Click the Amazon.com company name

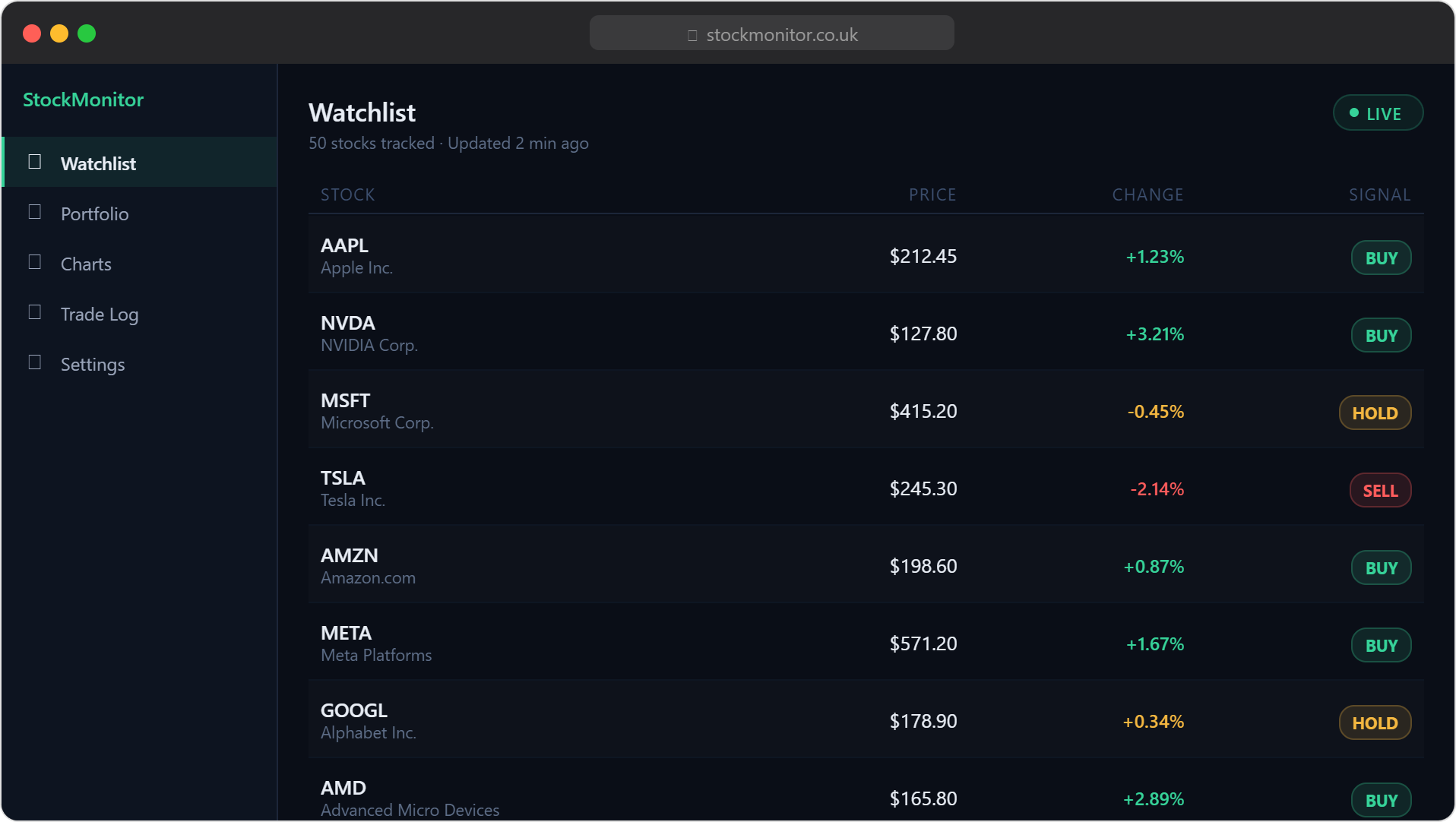[369, 578]
